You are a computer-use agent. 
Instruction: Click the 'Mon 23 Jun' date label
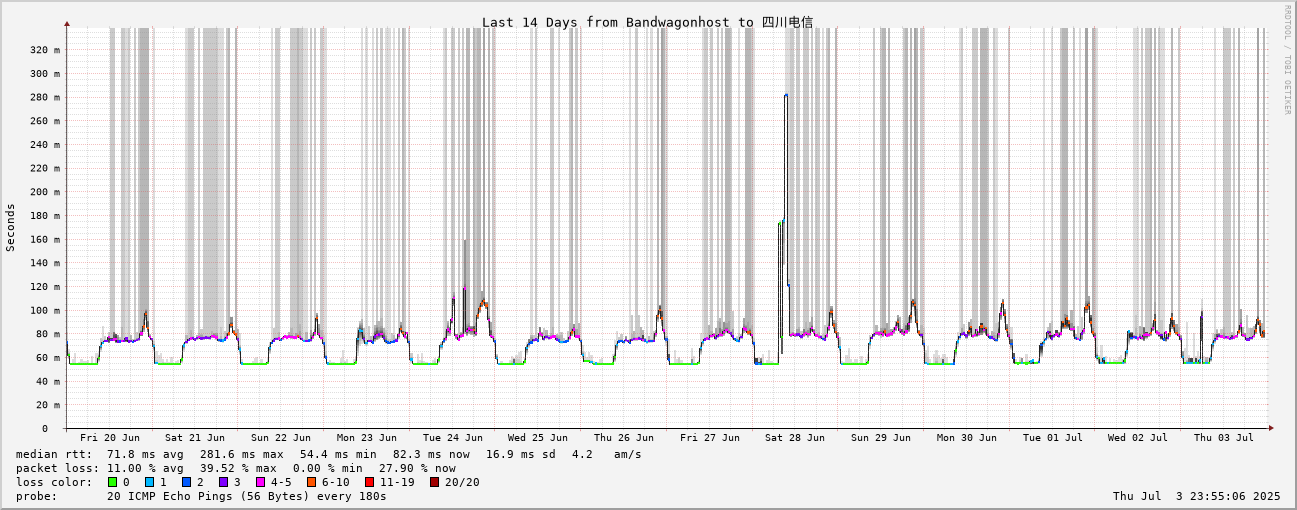[367, 438]
